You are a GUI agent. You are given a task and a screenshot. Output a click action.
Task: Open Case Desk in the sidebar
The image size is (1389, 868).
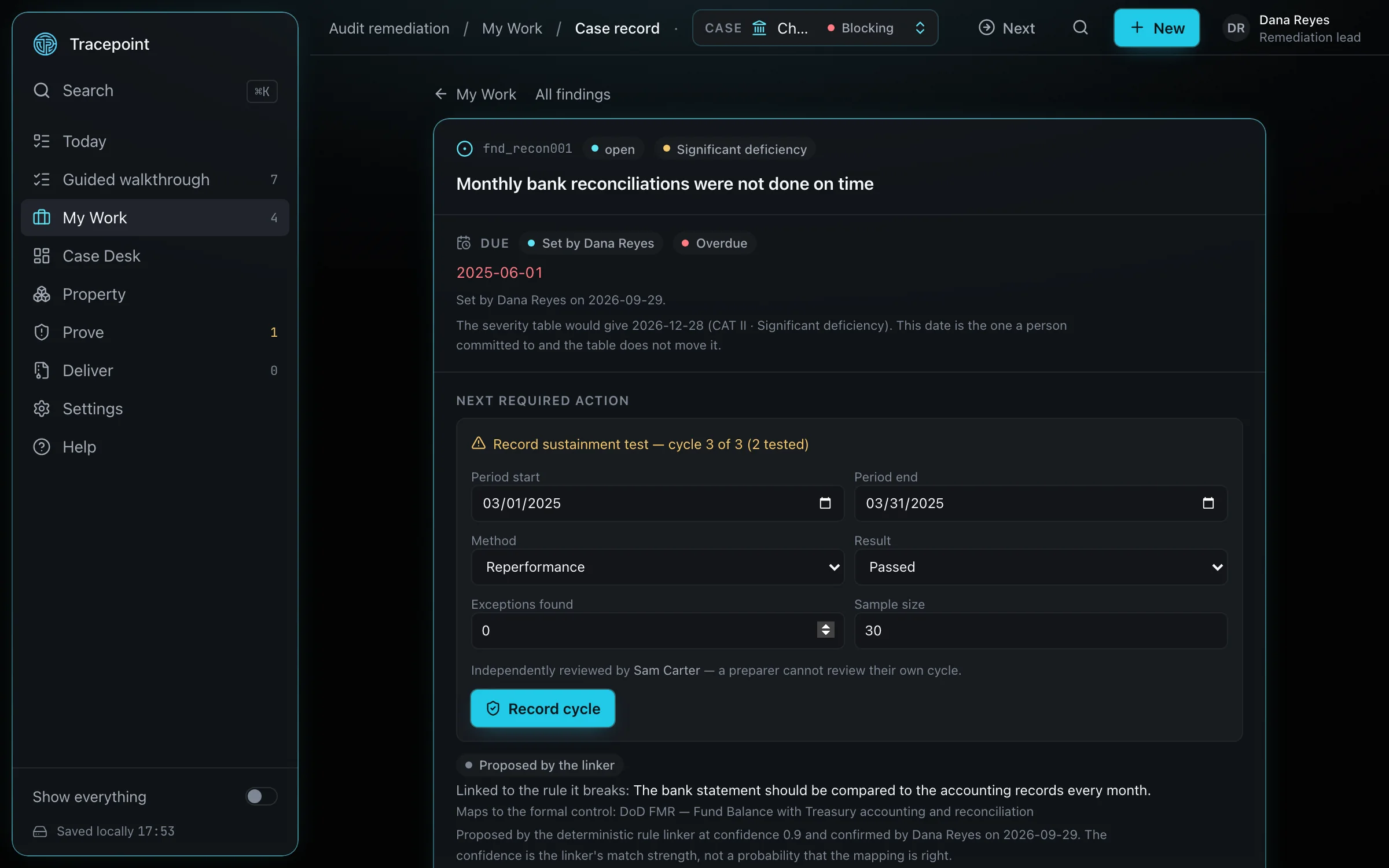(155, 256)
